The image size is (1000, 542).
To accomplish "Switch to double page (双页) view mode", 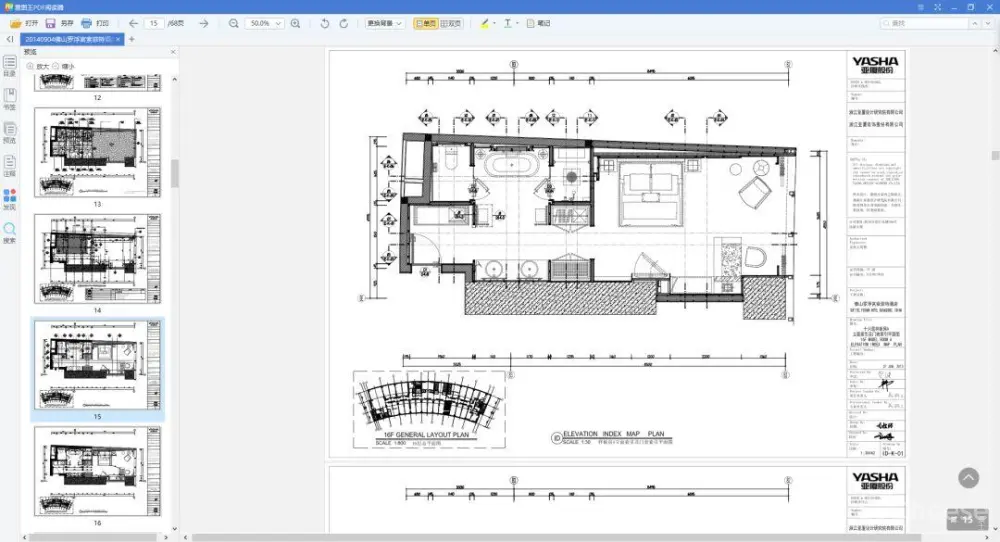I will tap(453, 22).
